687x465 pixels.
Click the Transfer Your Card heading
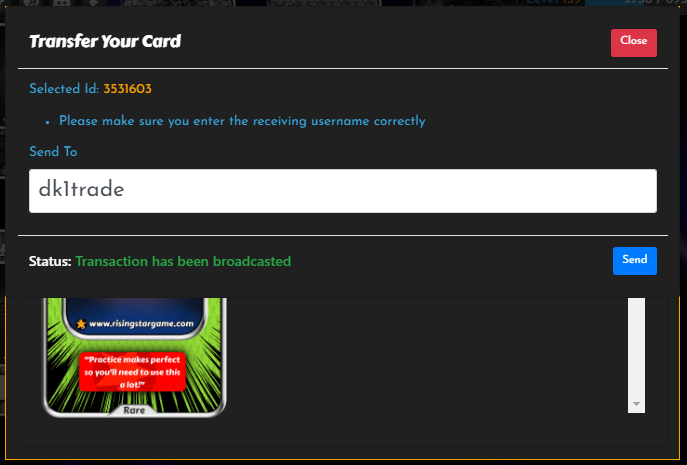tap(105, 42)
